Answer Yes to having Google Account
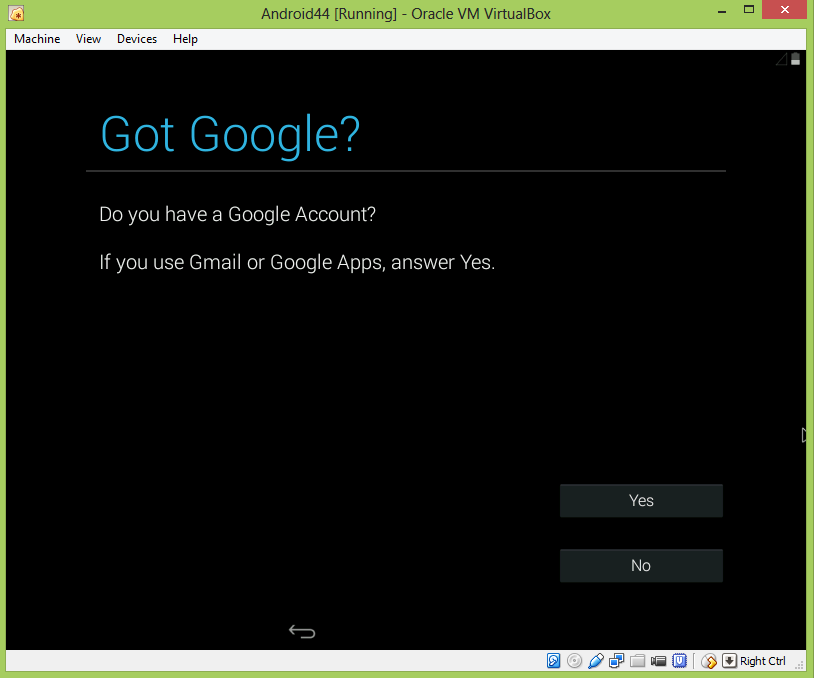This screenshot has width=814, height=678. (641, 500)
